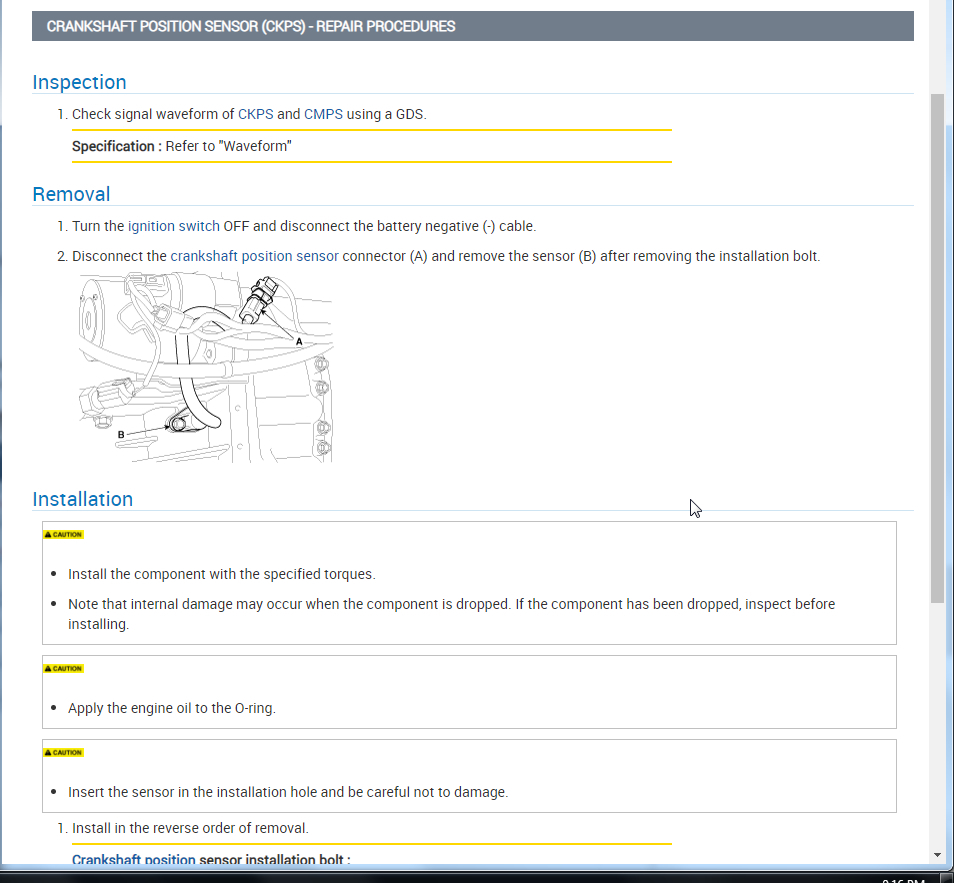This screenshot has width=954, height=883.
Task: Click the crankshaft sensor removal diagram
Action: [x=206, y=367]
